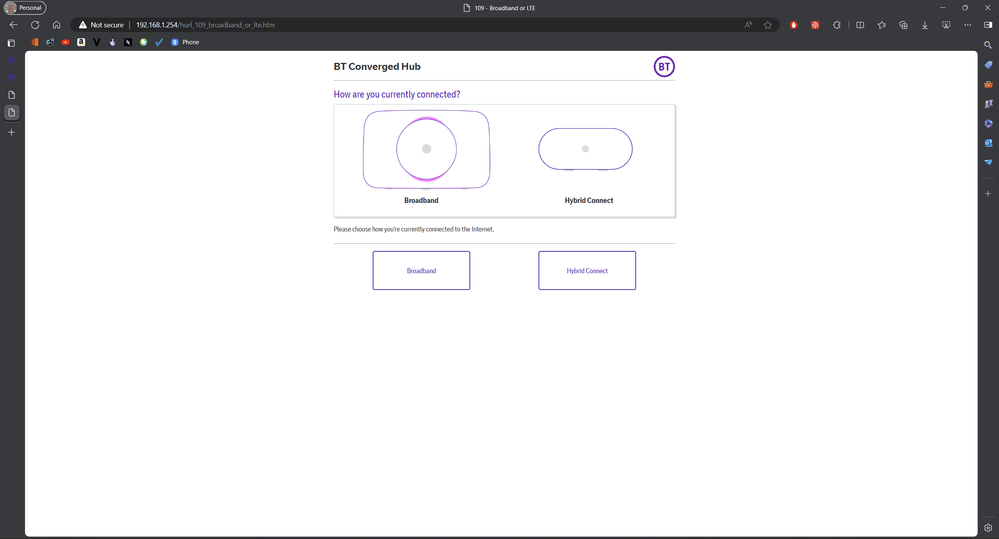Add this page to favorites
The width and height of the screenshot is (999, 539).
tap(768, 25)
